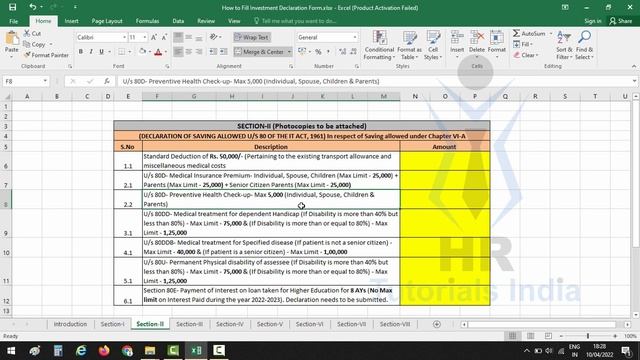Open Sort & Filter menu
The image size is (640, 360).
tap(564, 45)
